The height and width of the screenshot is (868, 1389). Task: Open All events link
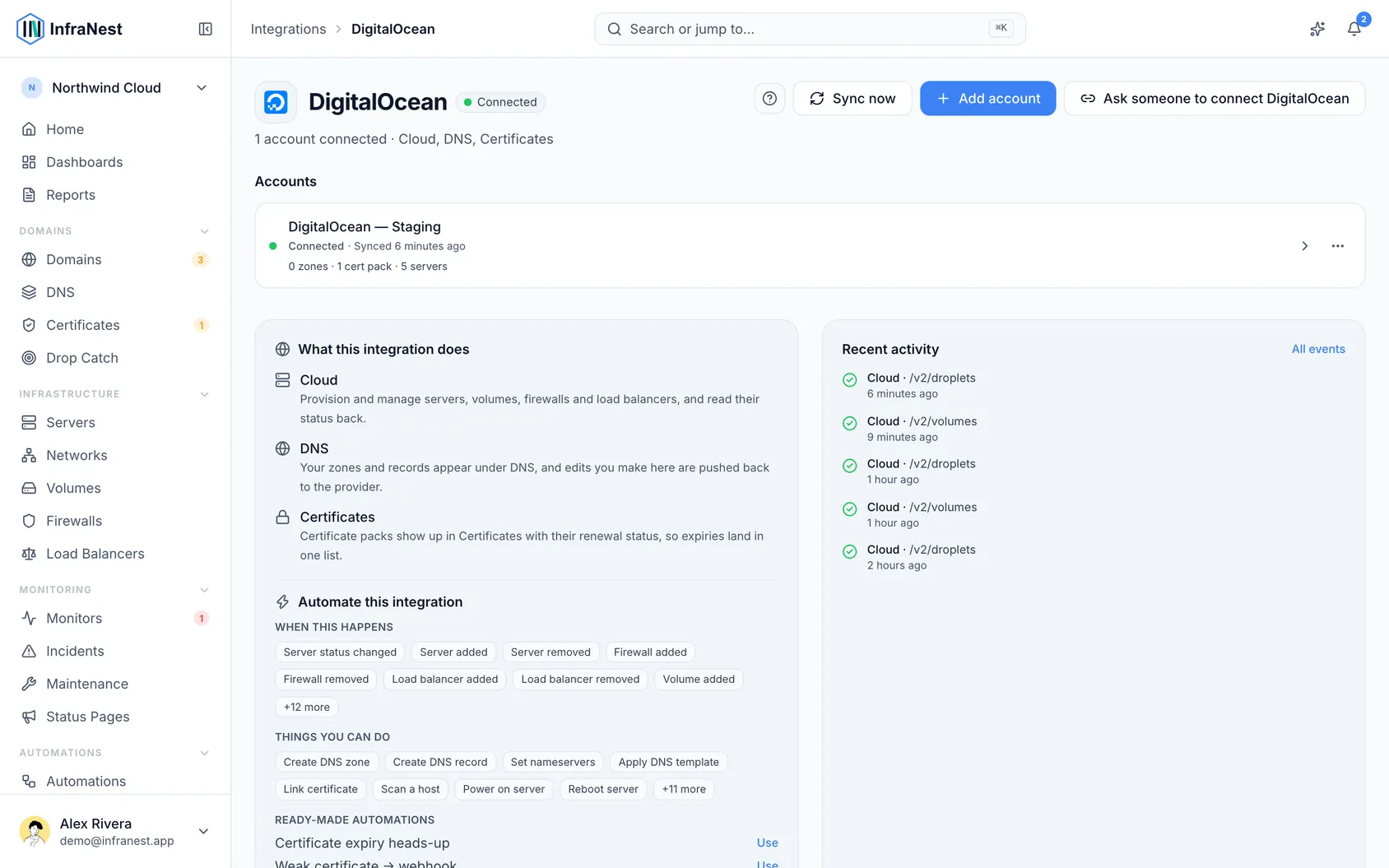click(1318, 349)
